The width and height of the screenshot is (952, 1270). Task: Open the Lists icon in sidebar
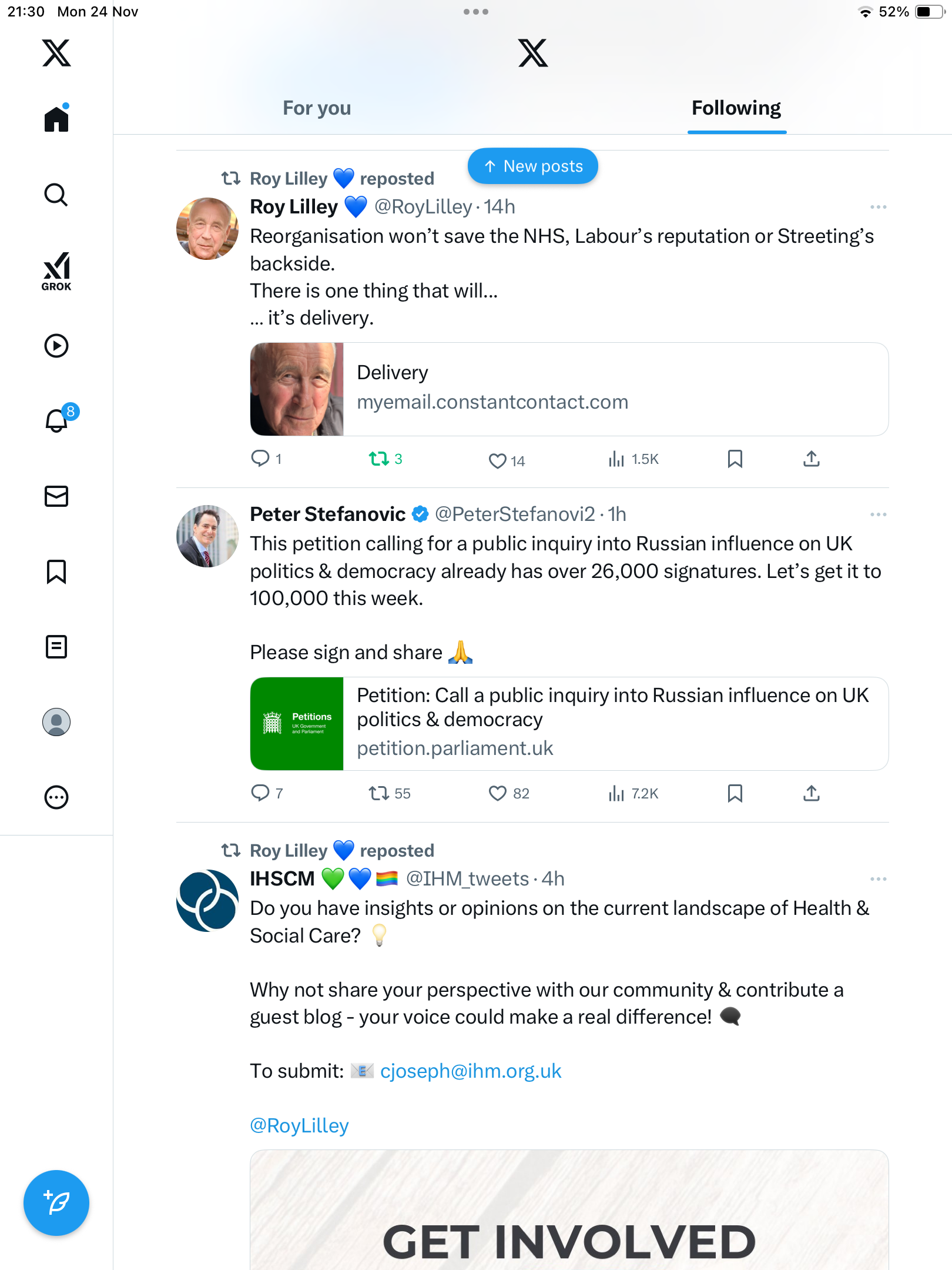[x=56, y=647]
